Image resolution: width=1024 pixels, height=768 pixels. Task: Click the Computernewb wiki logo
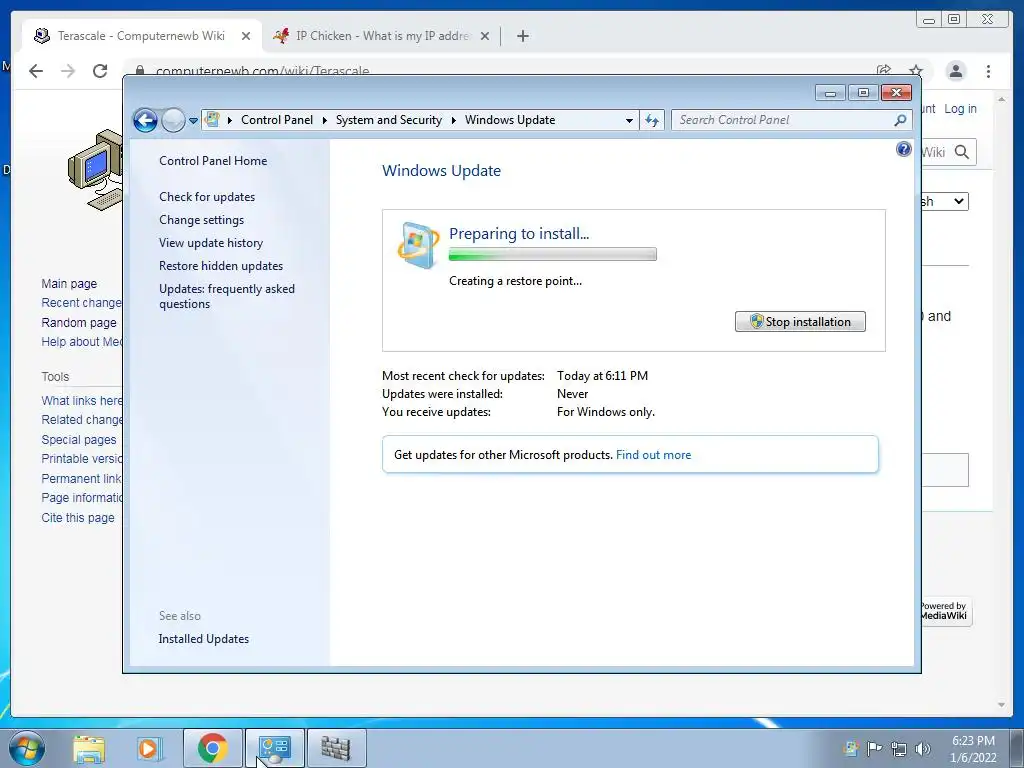tap(95, 170)
